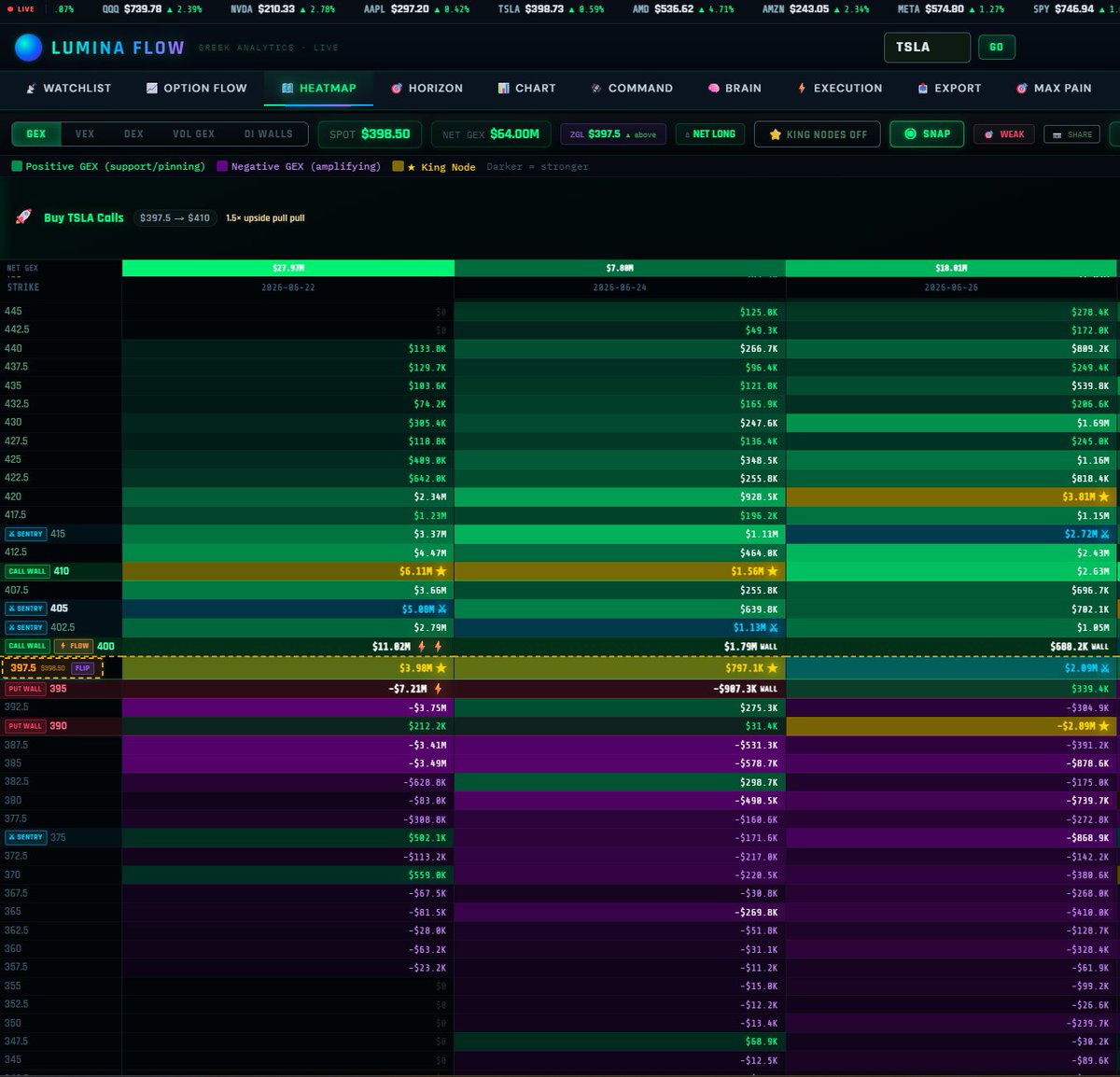The height and width of the screenshot is (1077, 1120).
Task: Click the FLOW badge at strike 400
Action: [74, 646]
